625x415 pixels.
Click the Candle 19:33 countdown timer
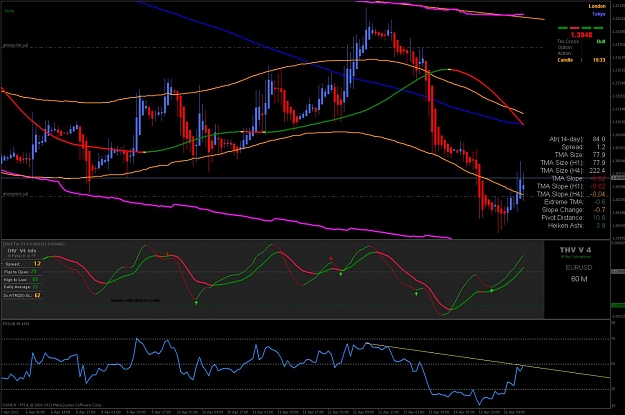pyautogui.click(x=581, y=60)
